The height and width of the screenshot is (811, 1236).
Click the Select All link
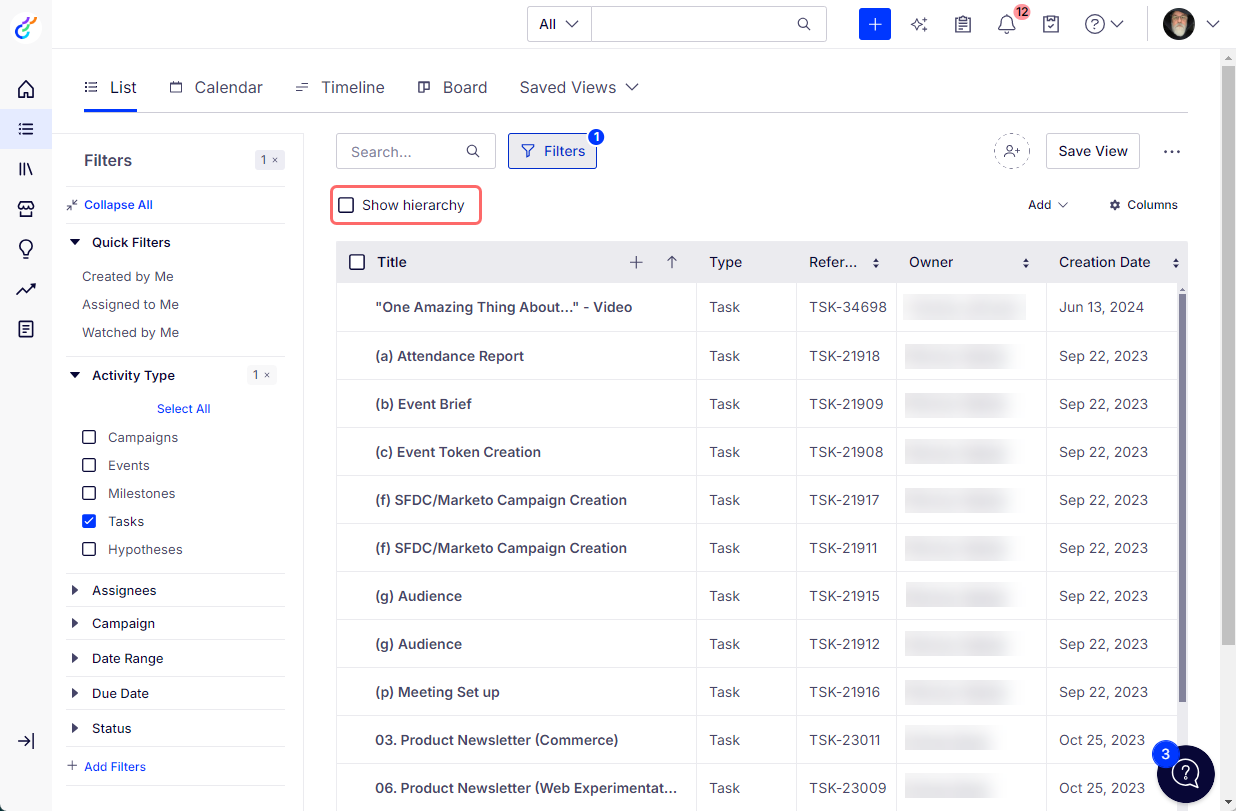tap(183, 409)
